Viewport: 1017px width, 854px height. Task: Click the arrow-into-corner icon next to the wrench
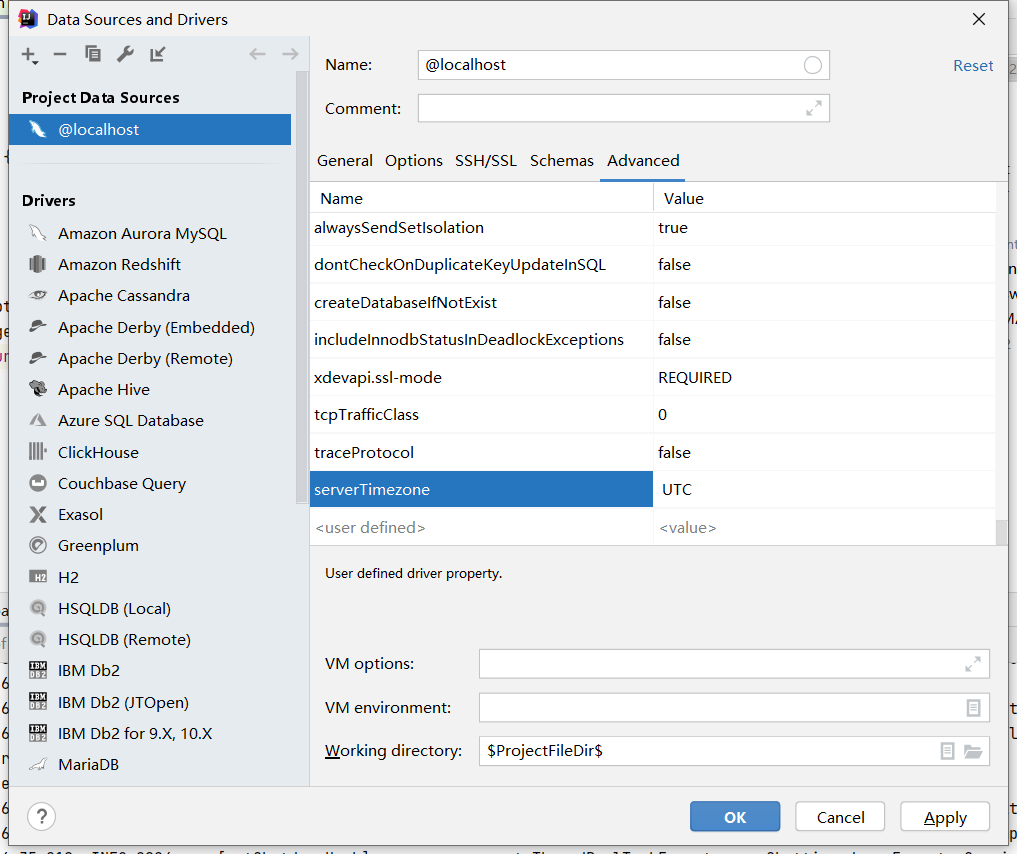pyautogui.click(x=158, y=54)
